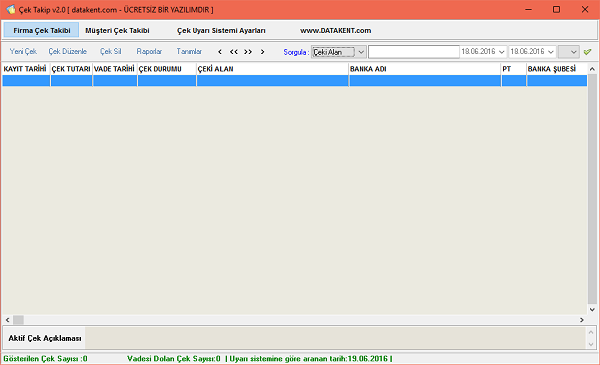Minimize the Çek Takip window

tap(528, 10)
